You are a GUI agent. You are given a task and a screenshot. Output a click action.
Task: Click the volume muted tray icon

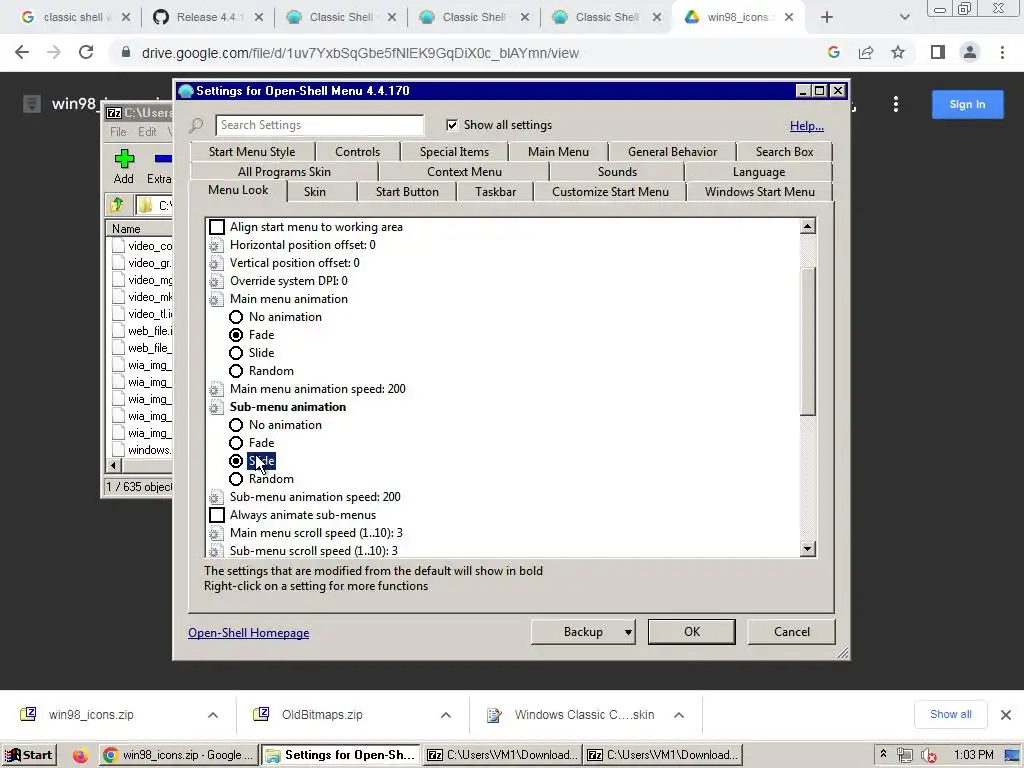[x=929, y=756]
